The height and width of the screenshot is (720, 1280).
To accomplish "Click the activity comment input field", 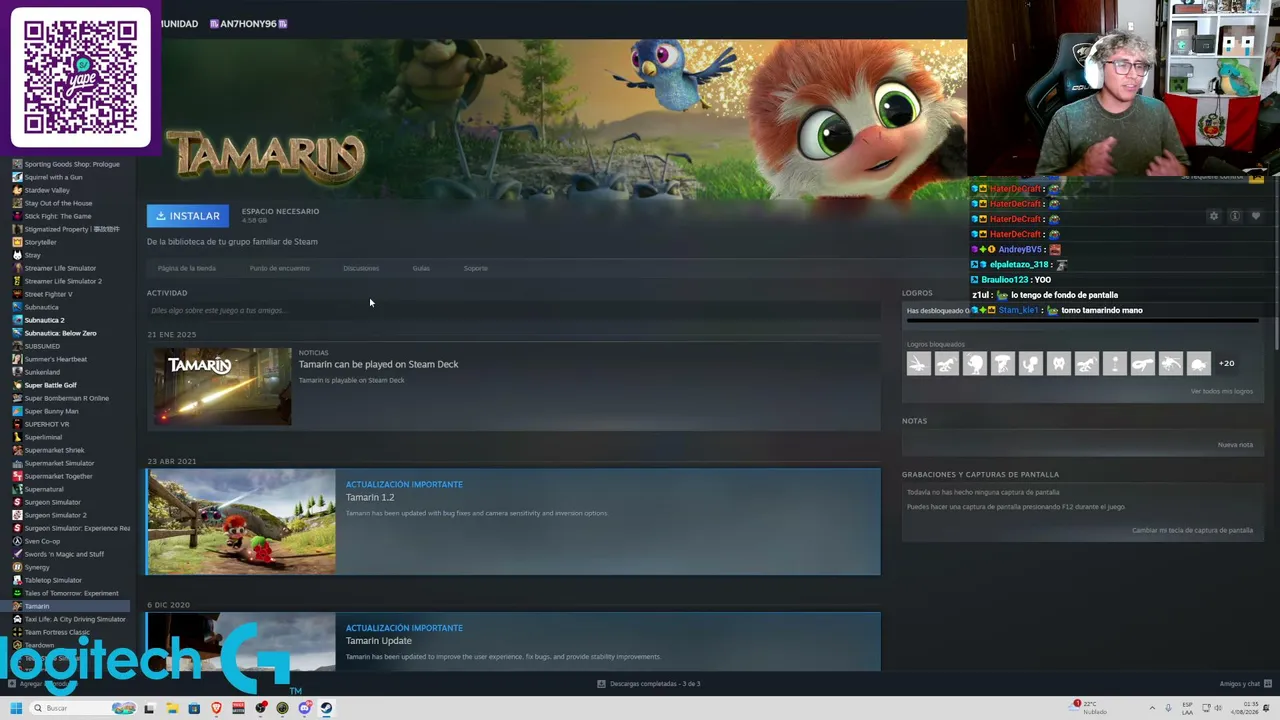I will click(x=513, y=311).
